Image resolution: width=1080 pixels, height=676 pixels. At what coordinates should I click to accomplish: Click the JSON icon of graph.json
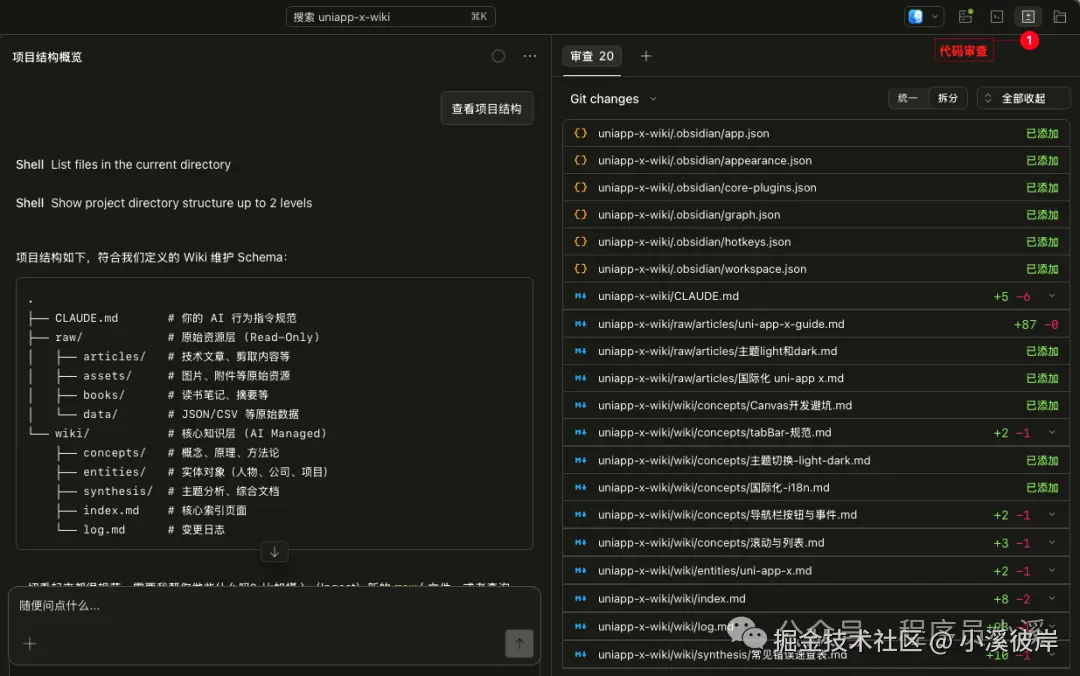click(x=581, y=214)
